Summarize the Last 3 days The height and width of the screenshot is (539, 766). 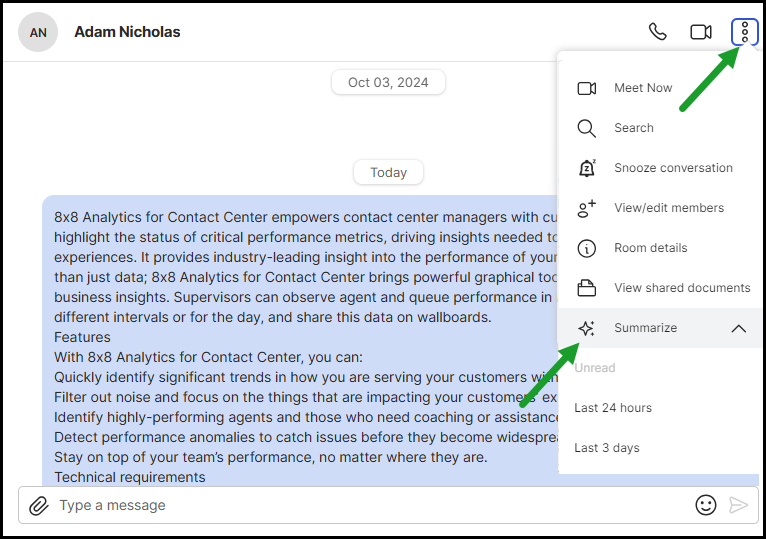point(607,448)
